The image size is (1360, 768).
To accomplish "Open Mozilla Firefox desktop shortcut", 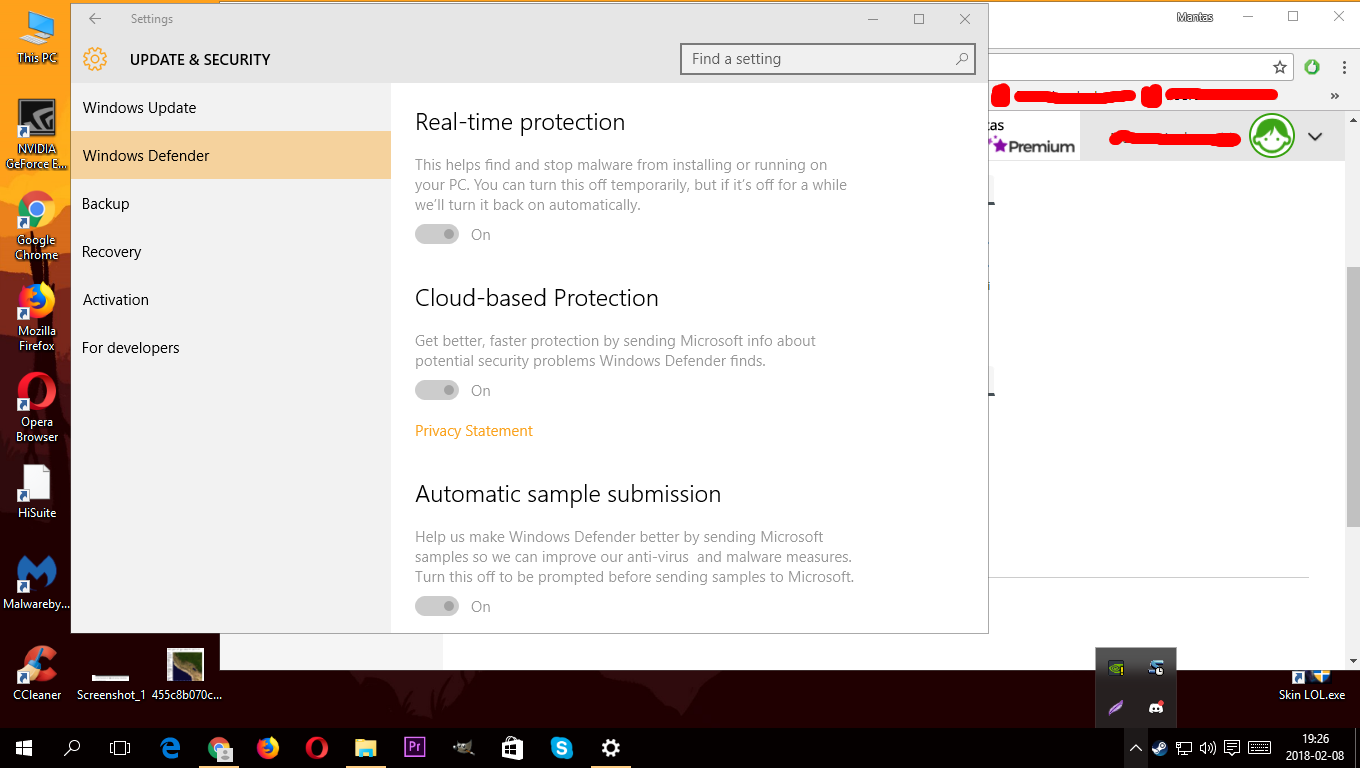I will click(37, 317).
